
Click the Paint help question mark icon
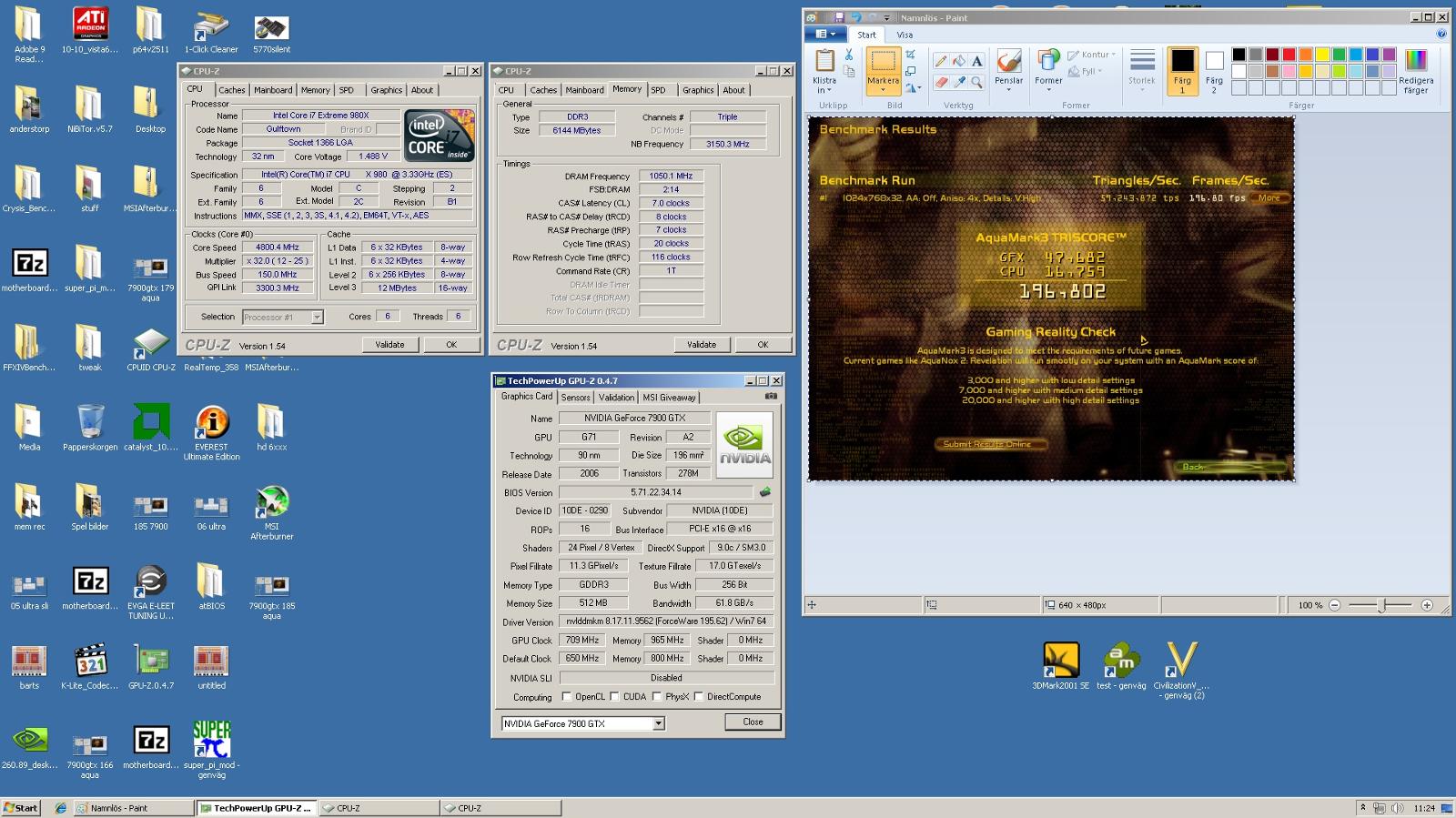(x=1441, y=35)
